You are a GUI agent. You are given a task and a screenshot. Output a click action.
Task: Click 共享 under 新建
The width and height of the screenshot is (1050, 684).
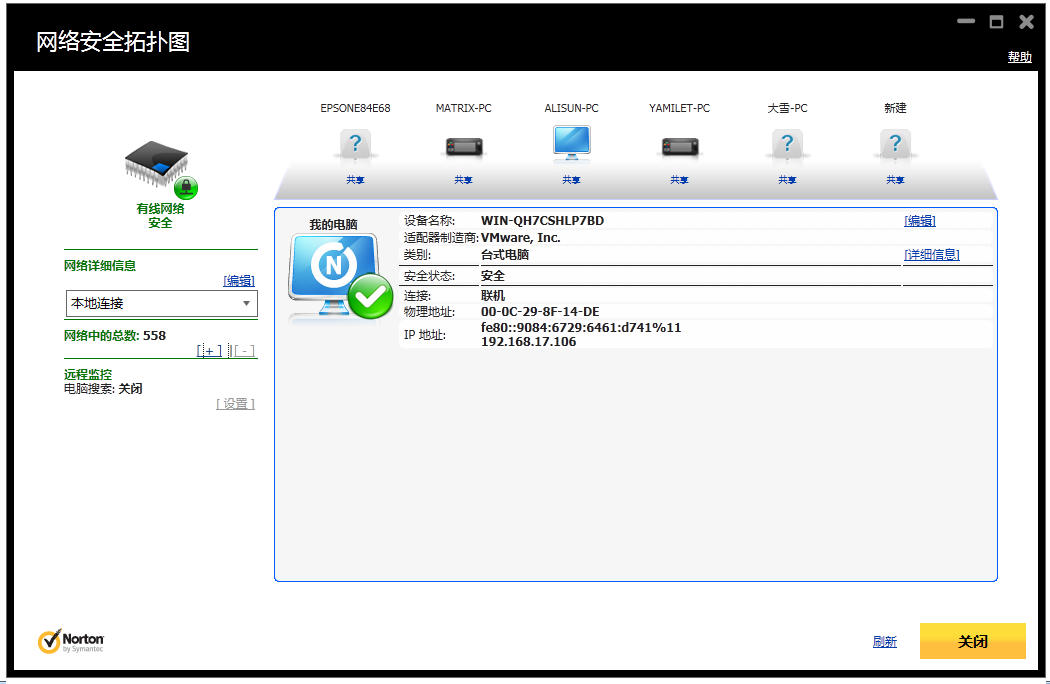(895, 180)
